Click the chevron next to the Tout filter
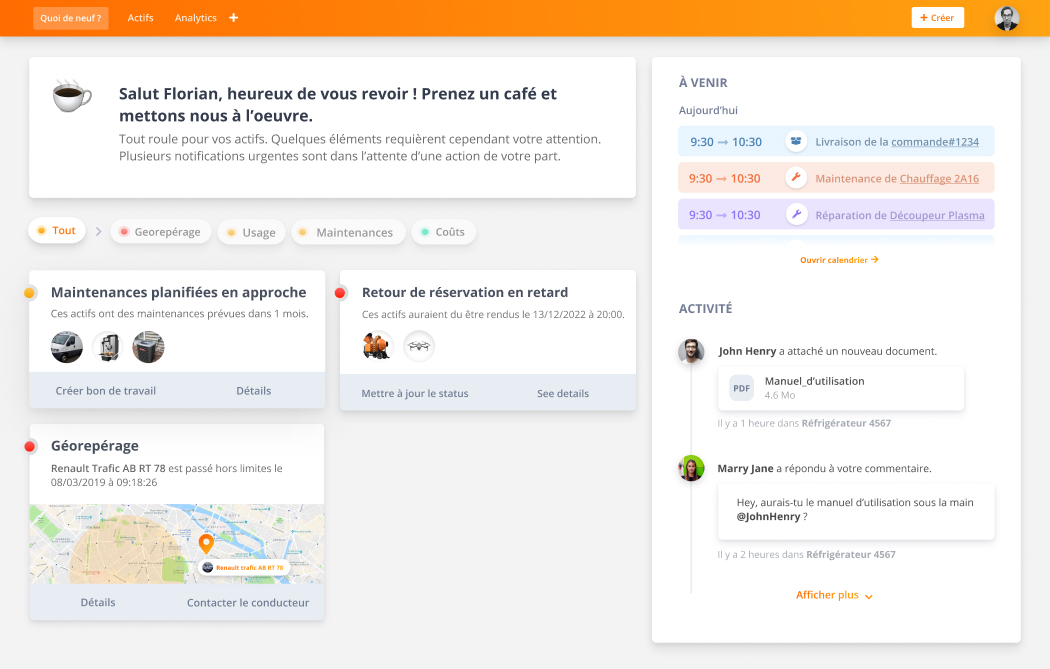1050x669 pixels. tap(98, 231)
